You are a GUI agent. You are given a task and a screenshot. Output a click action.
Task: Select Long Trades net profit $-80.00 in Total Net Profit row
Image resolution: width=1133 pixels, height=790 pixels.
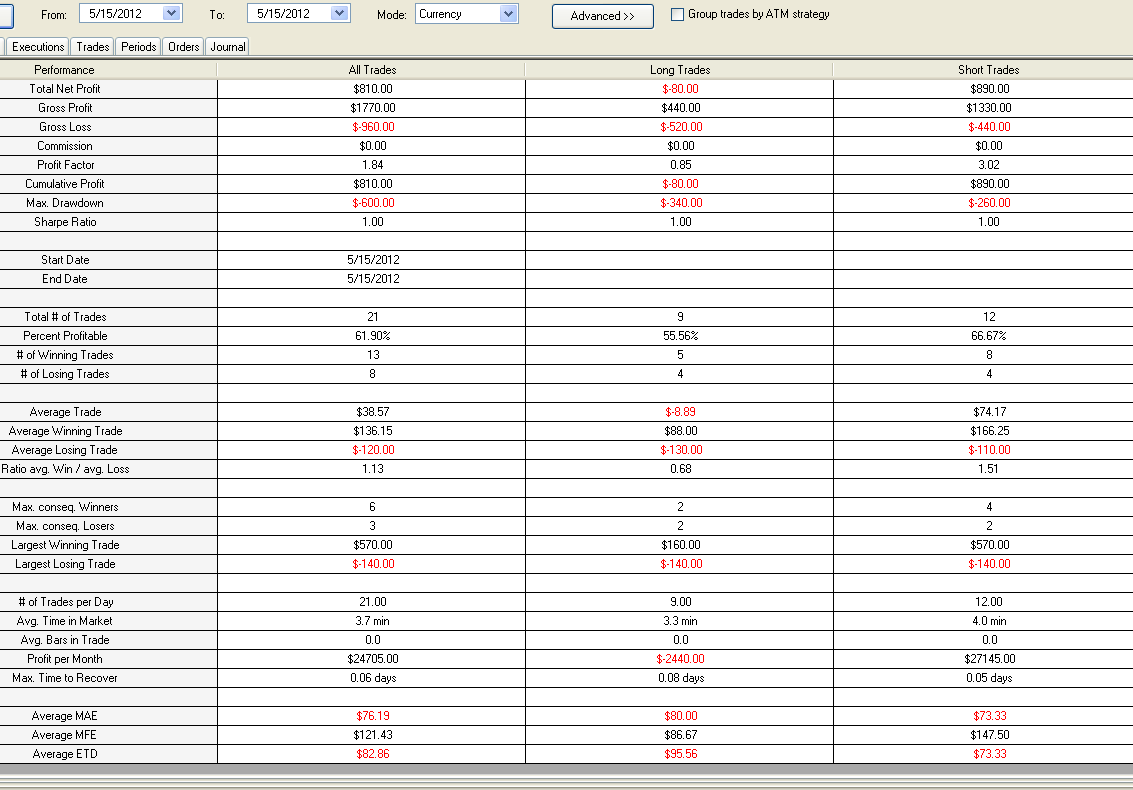(681, 89)
